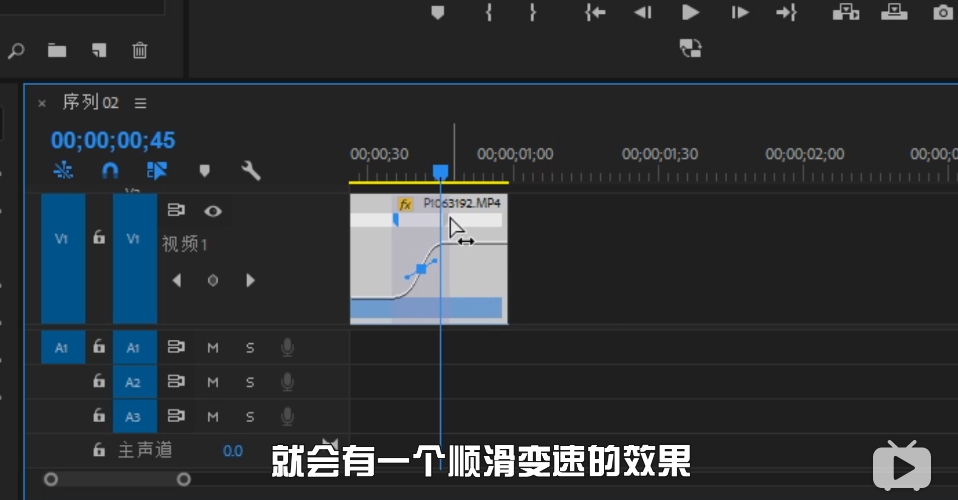
Task: Click the left zoom scrollbar handle
Action: (x=51, y=479)
